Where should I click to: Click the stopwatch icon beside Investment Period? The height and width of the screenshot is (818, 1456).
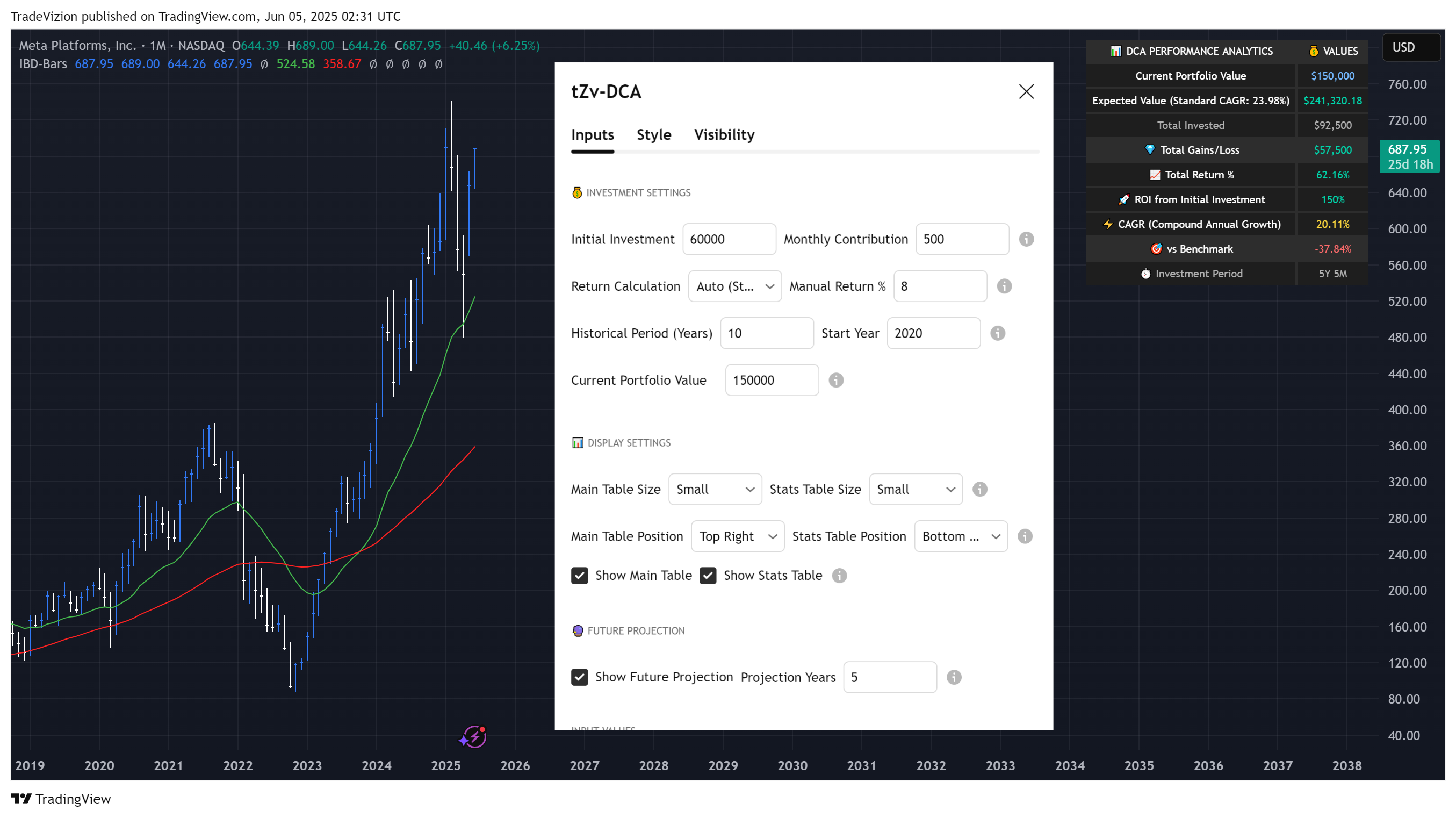1145,274
